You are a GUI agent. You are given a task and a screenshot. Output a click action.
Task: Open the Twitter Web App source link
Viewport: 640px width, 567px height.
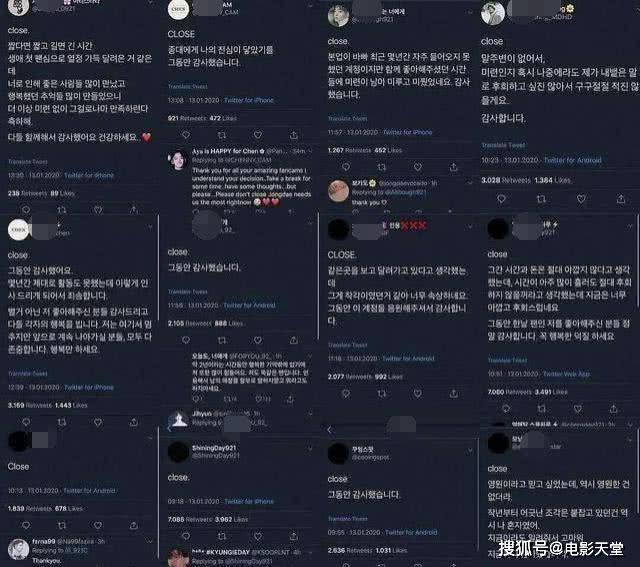tap(566, 374)
